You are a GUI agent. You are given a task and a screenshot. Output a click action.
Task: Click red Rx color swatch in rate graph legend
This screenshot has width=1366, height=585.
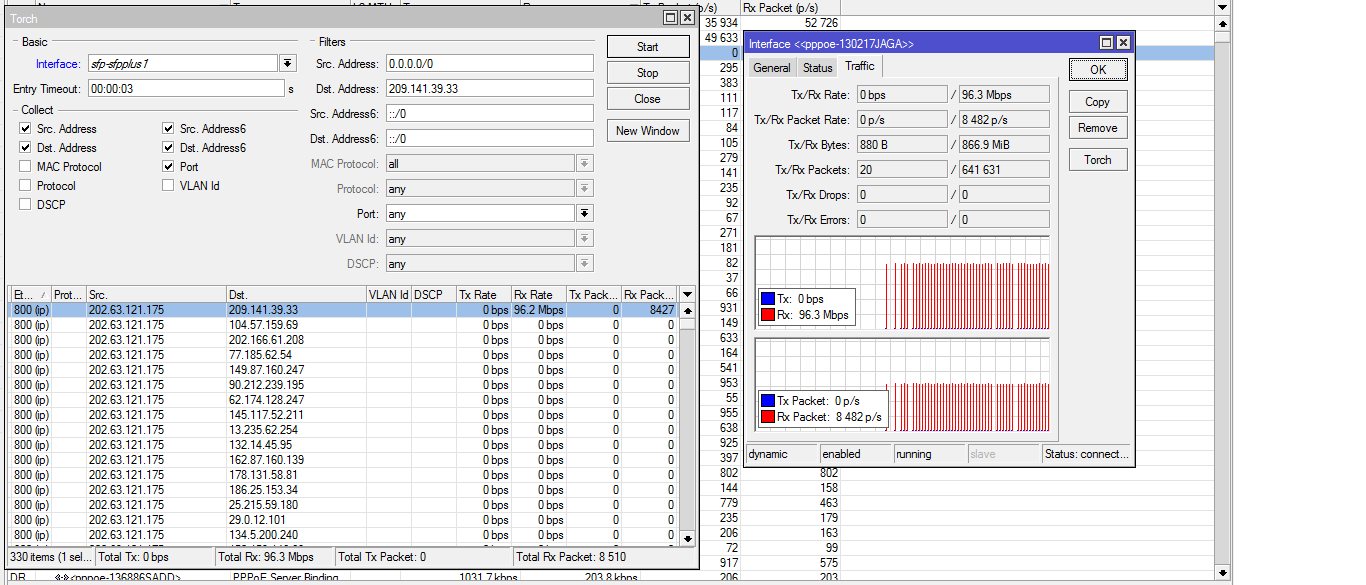pos(767,315)
